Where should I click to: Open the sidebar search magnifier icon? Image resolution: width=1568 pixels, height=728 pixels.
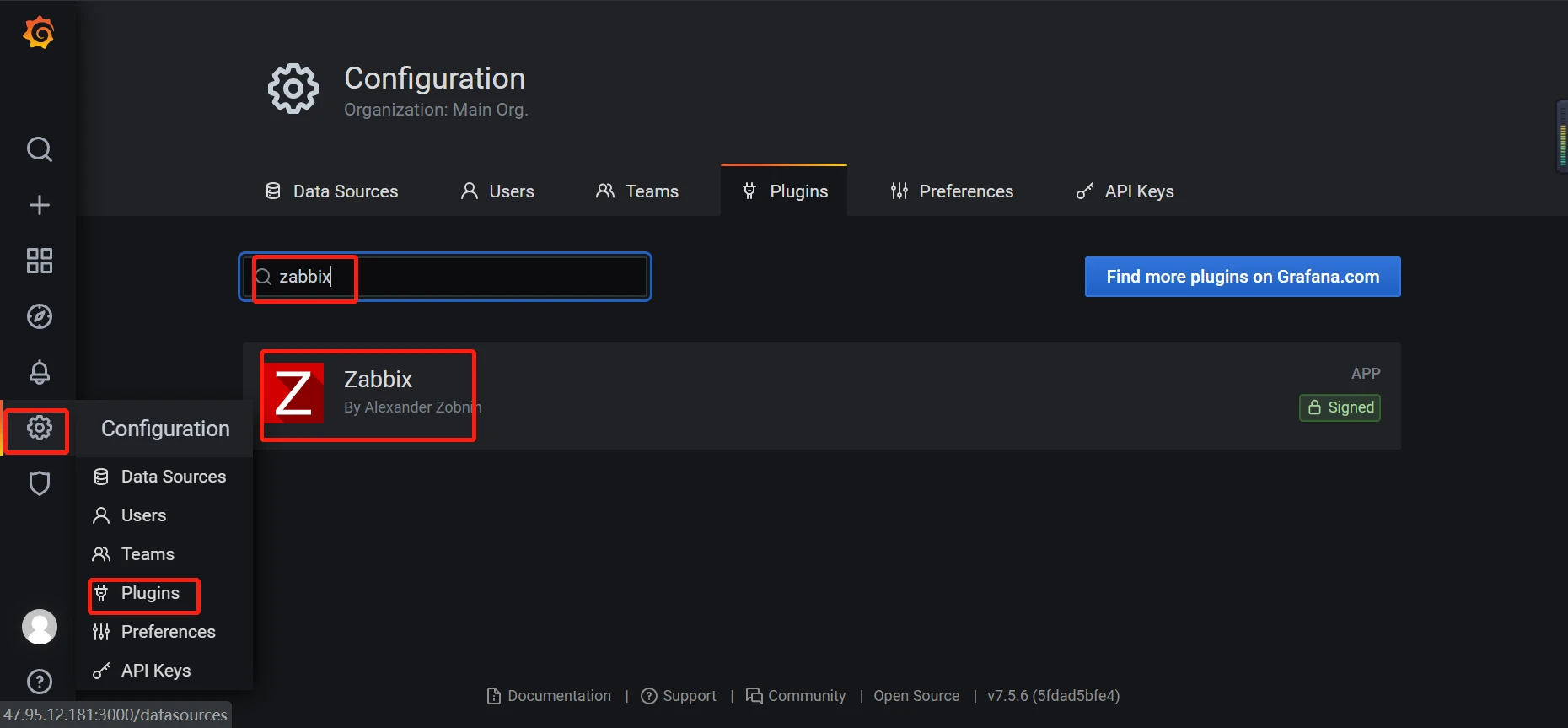[40, 149]
